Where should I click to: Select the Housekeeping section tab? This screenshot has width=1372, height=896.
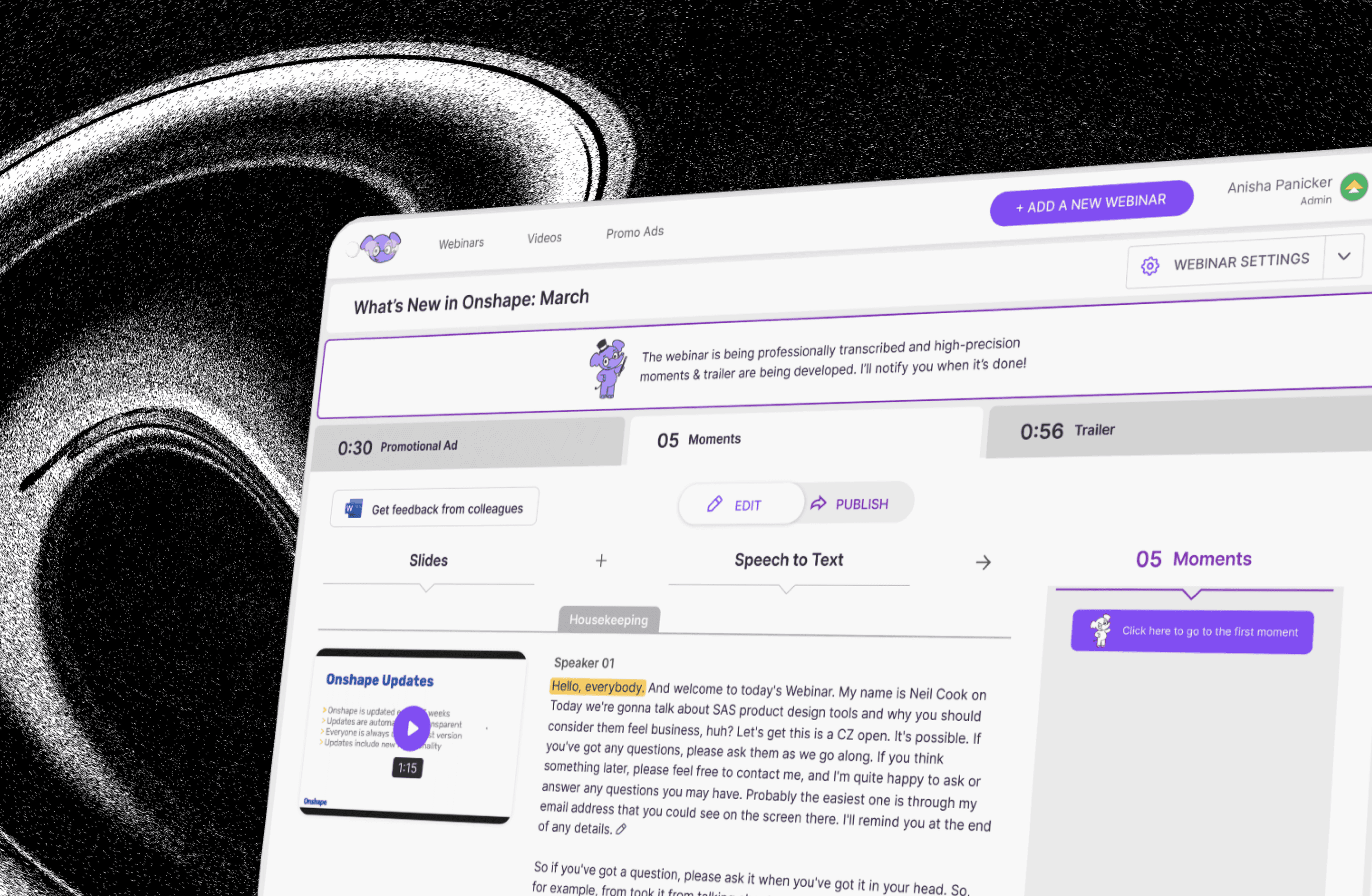click(609, 620)
